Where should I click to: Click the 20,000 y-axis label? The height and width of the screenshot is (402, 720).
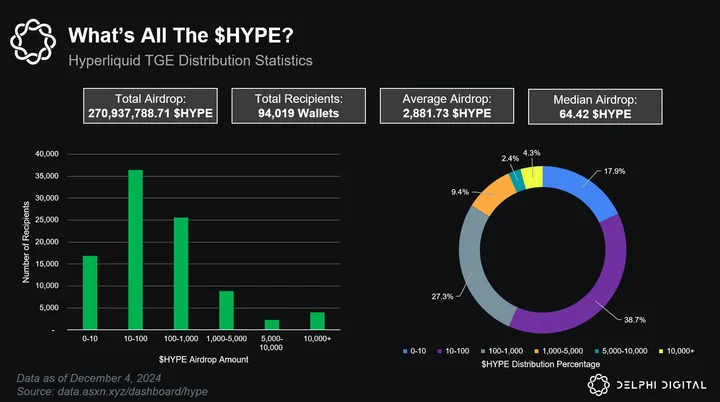point(47,242)
